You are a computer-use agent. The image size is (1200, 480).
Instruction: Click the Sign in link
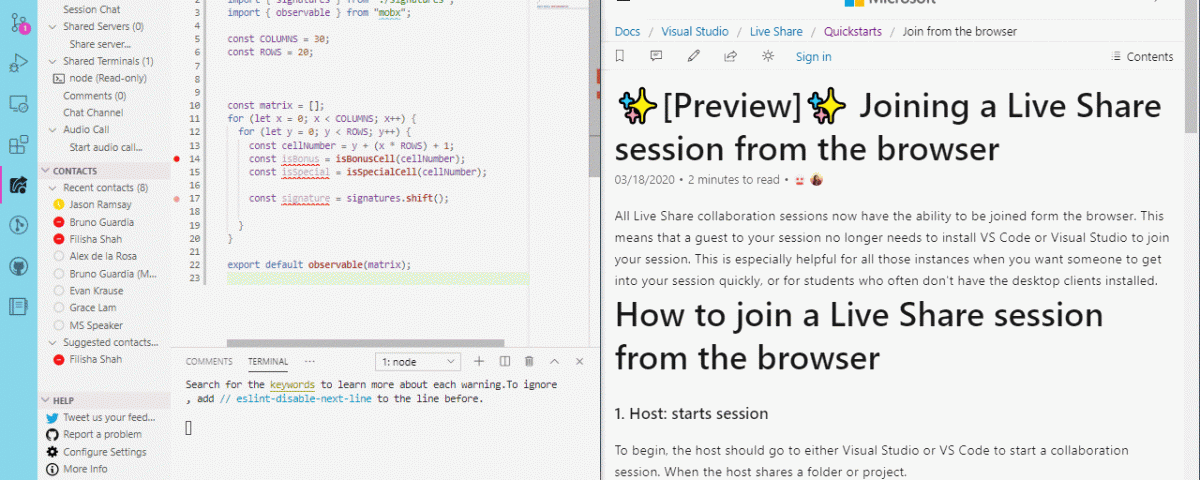[813, 57]
